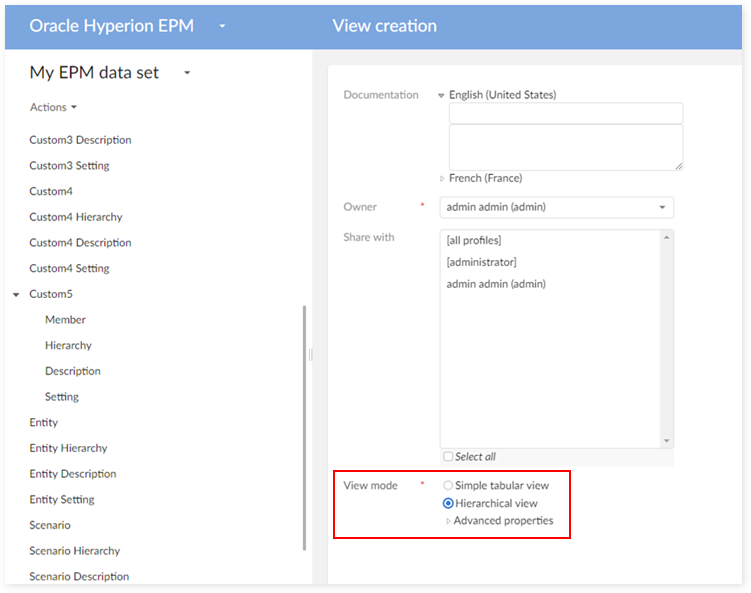Screen dimensions: 751x593
Task: Collapse the English (United States) documentation section
Action: [441, 95]
